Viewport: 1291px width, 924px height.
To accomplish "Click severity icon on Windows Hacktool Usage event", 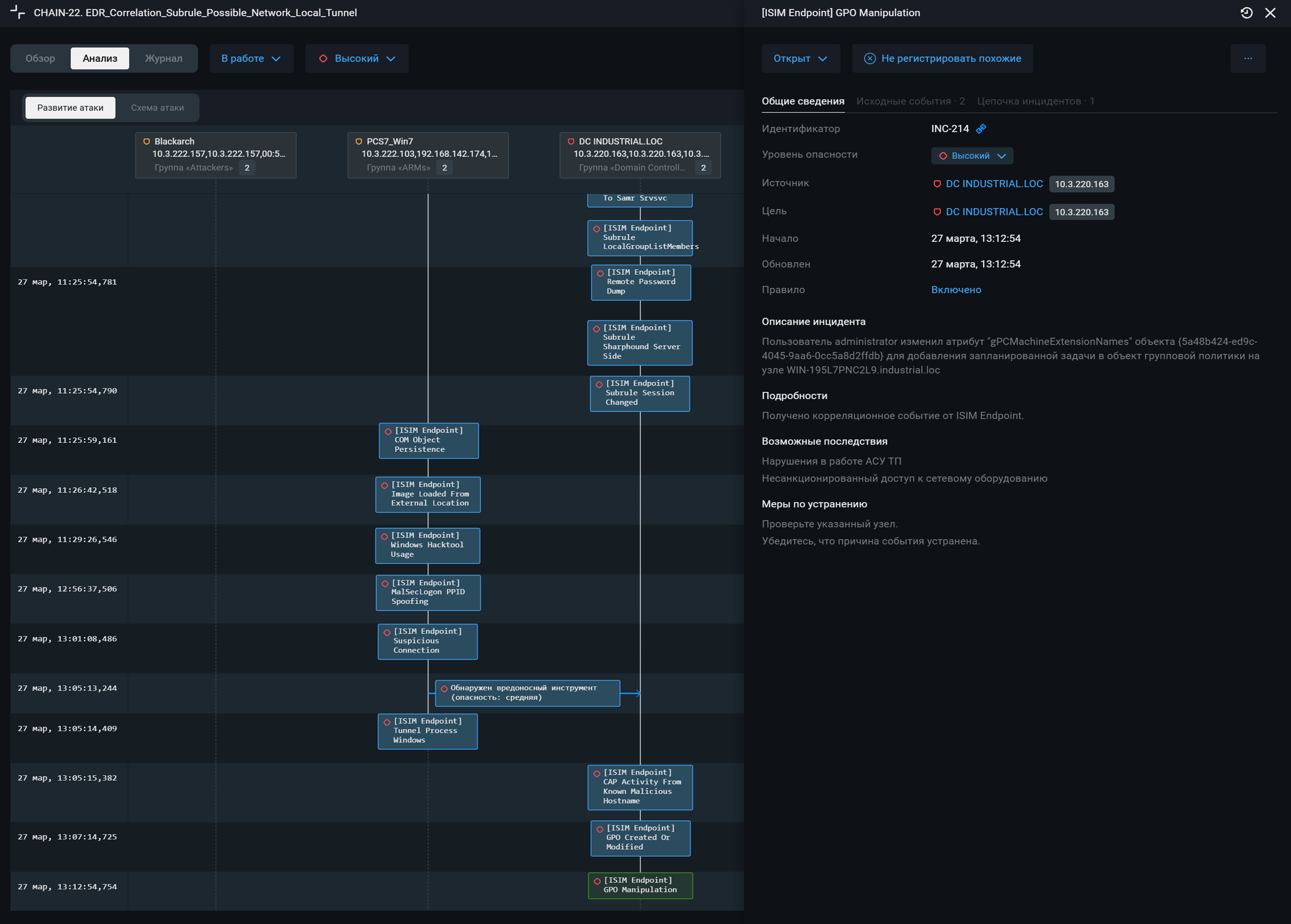I will tap(384, 536).
